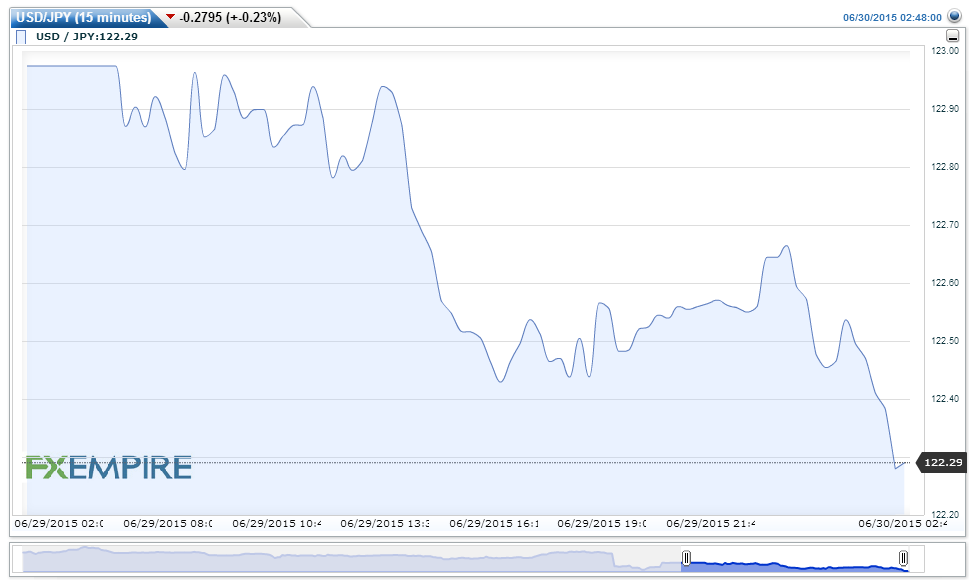This screenshot has width=976, height=585.
Task: Click the right range slider handle
Action: point(903,558)
